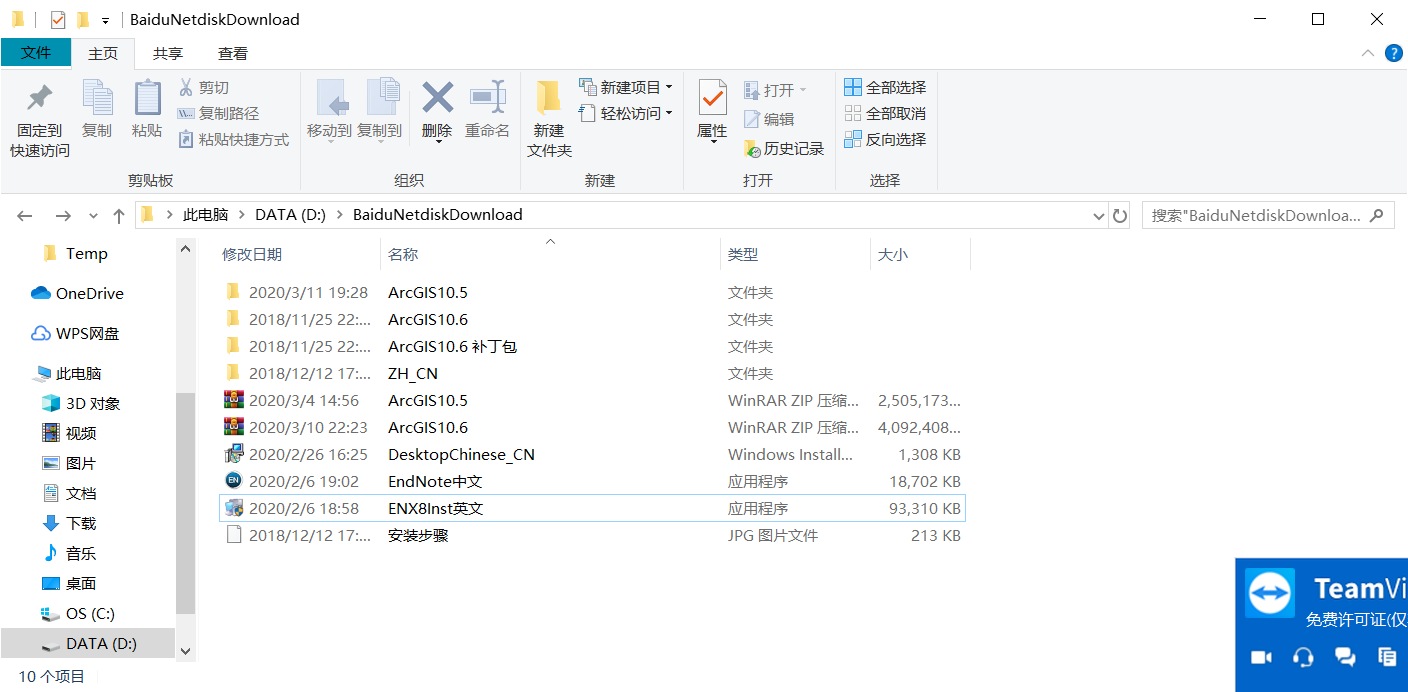Viewport: 1408px width, 692px height.
Task: Click Paste shortcut command
Action: coord(233,140)
